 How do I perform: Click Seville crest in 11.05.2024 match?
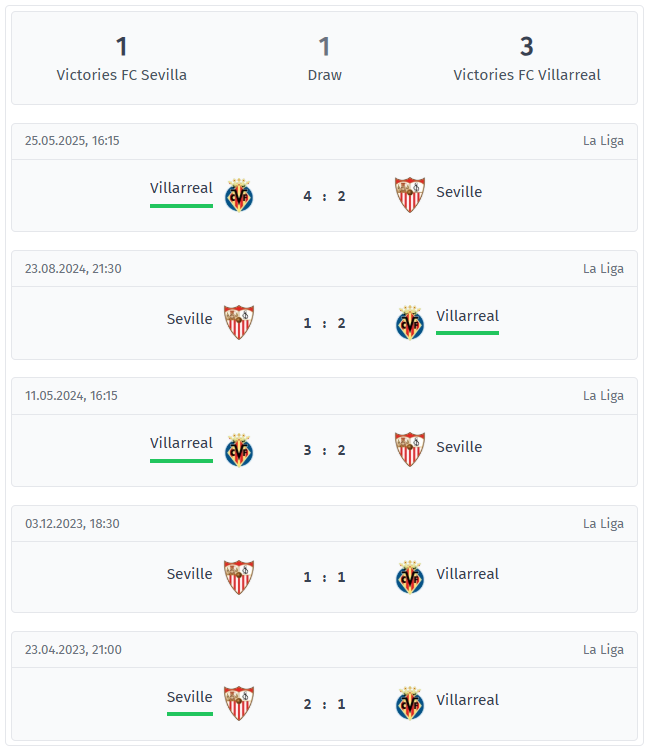tap(409, 449)
